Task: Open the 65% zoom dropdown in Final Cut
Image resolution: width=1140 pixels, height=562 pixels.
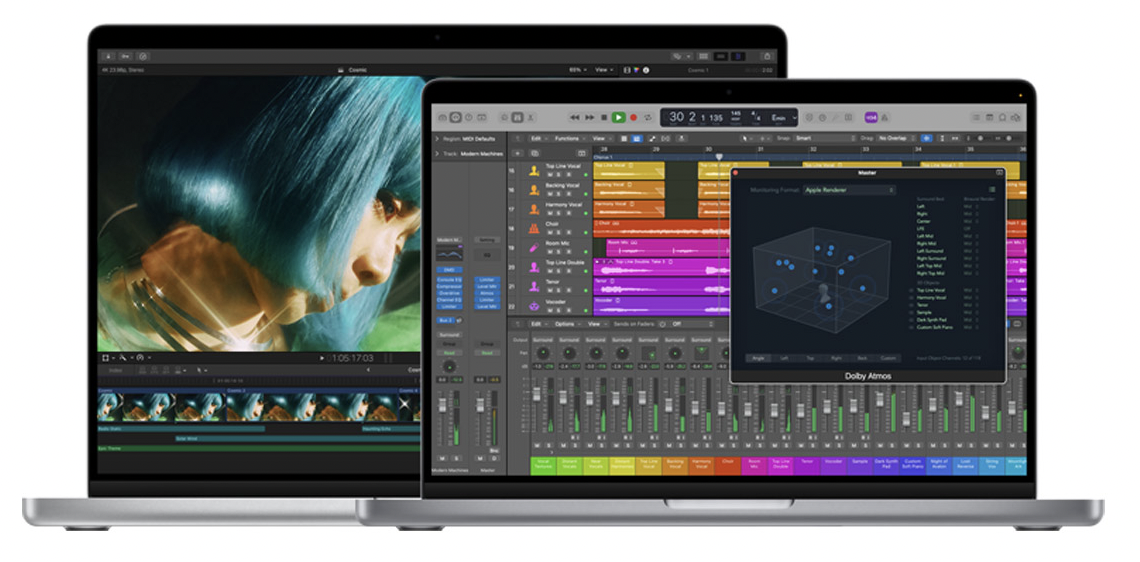Action: tap(577, 70)
